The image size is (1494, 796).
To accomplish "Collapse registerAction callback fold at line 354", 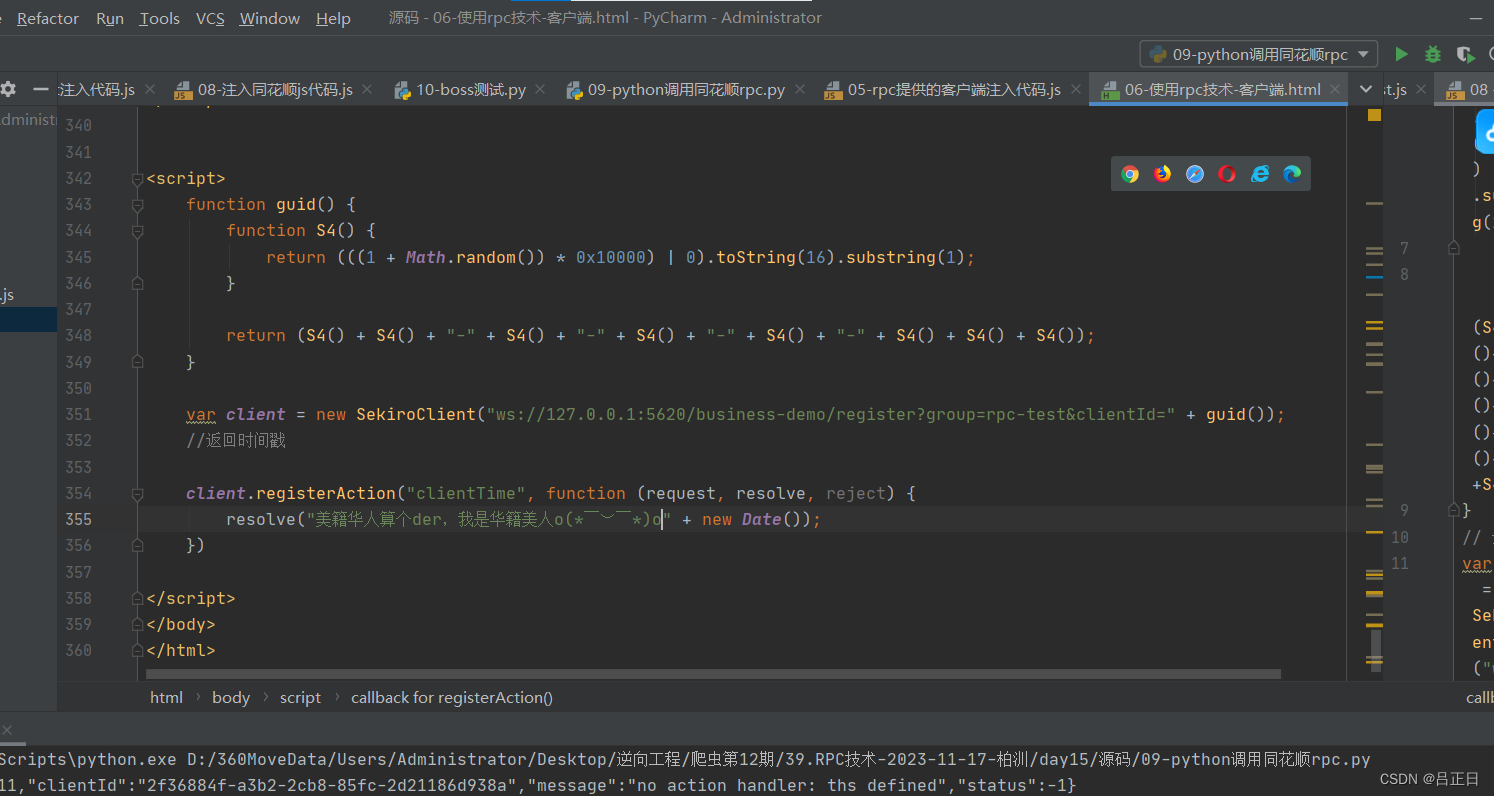I will point(137,494).
